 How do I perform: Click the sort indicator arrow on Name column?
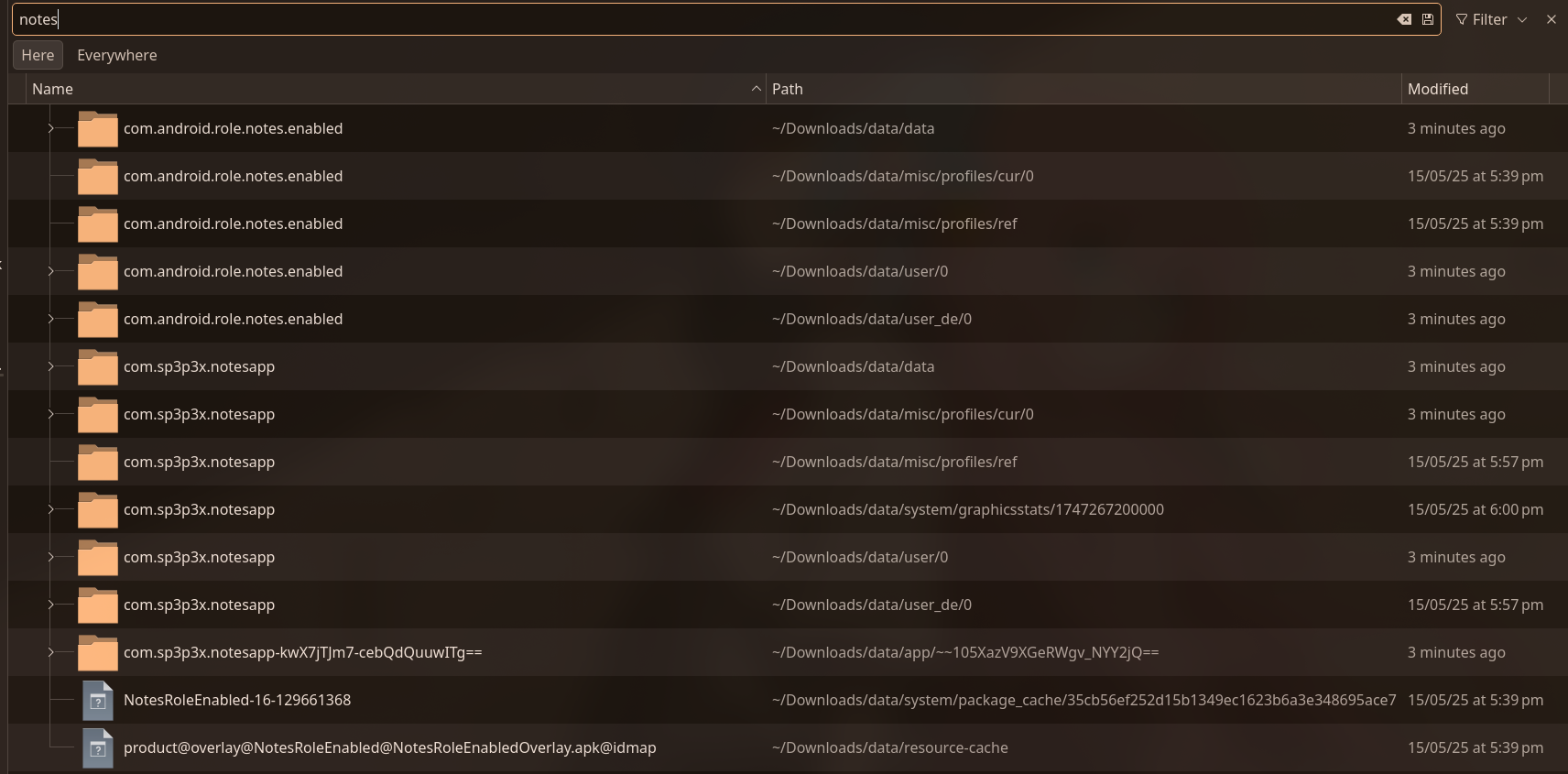click(756, 89)
